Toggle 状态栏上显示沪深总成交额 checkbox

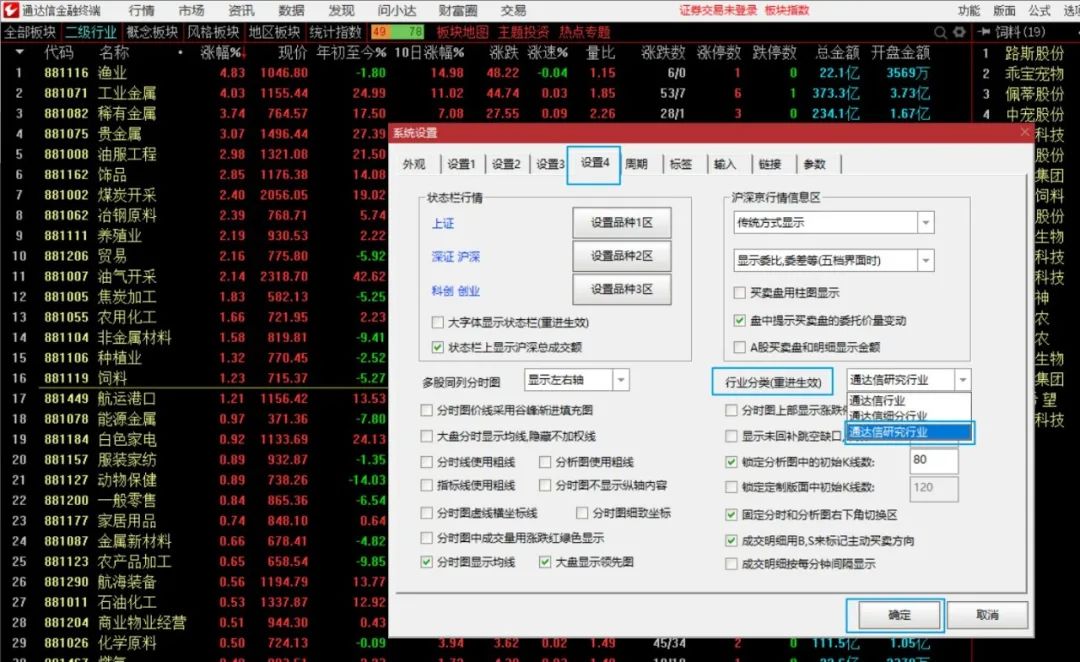click(x=437, y=347)
